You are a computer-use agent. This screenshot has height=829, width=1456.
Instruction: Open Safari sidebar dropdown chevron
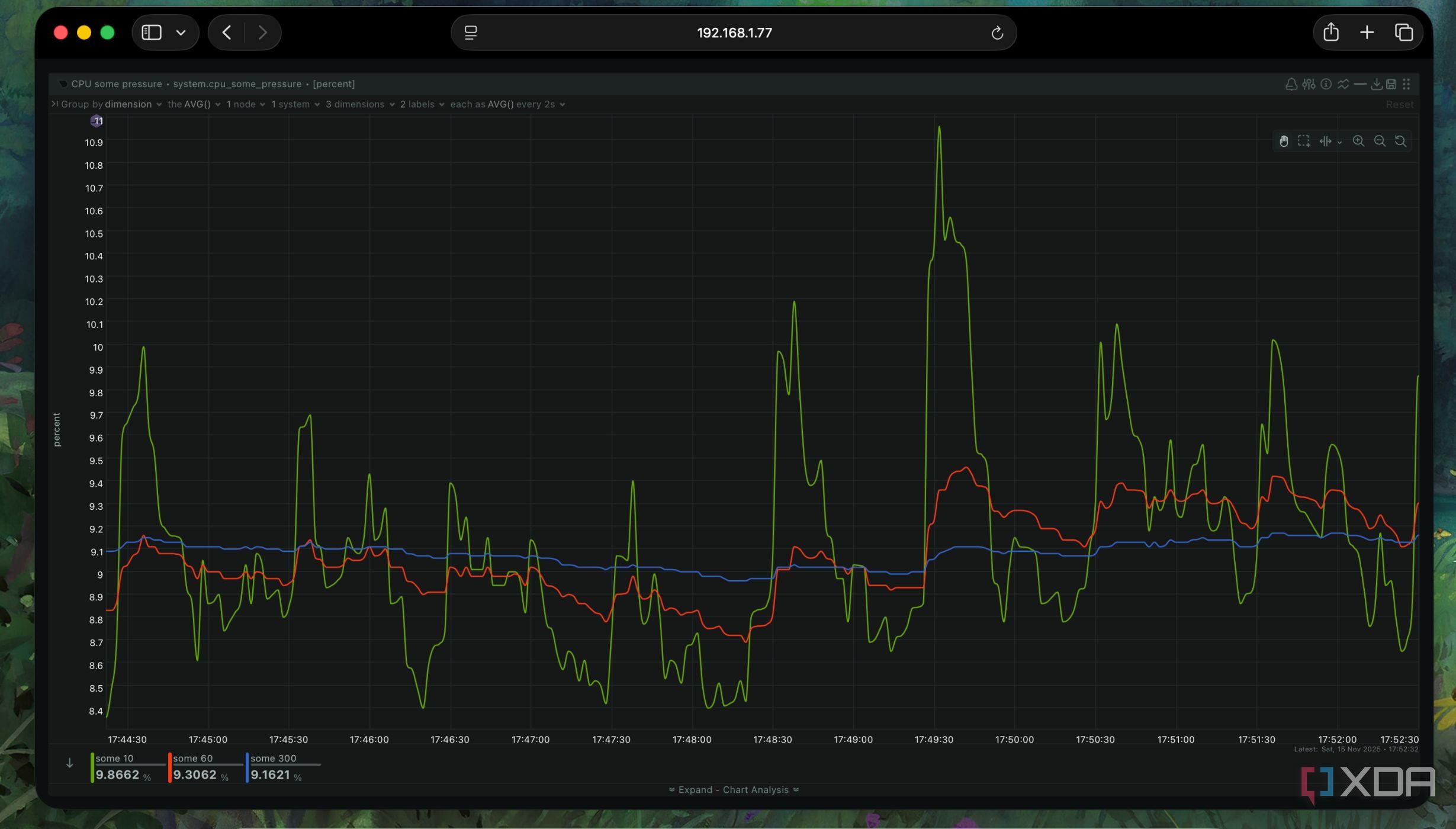(x=181, y=33)
